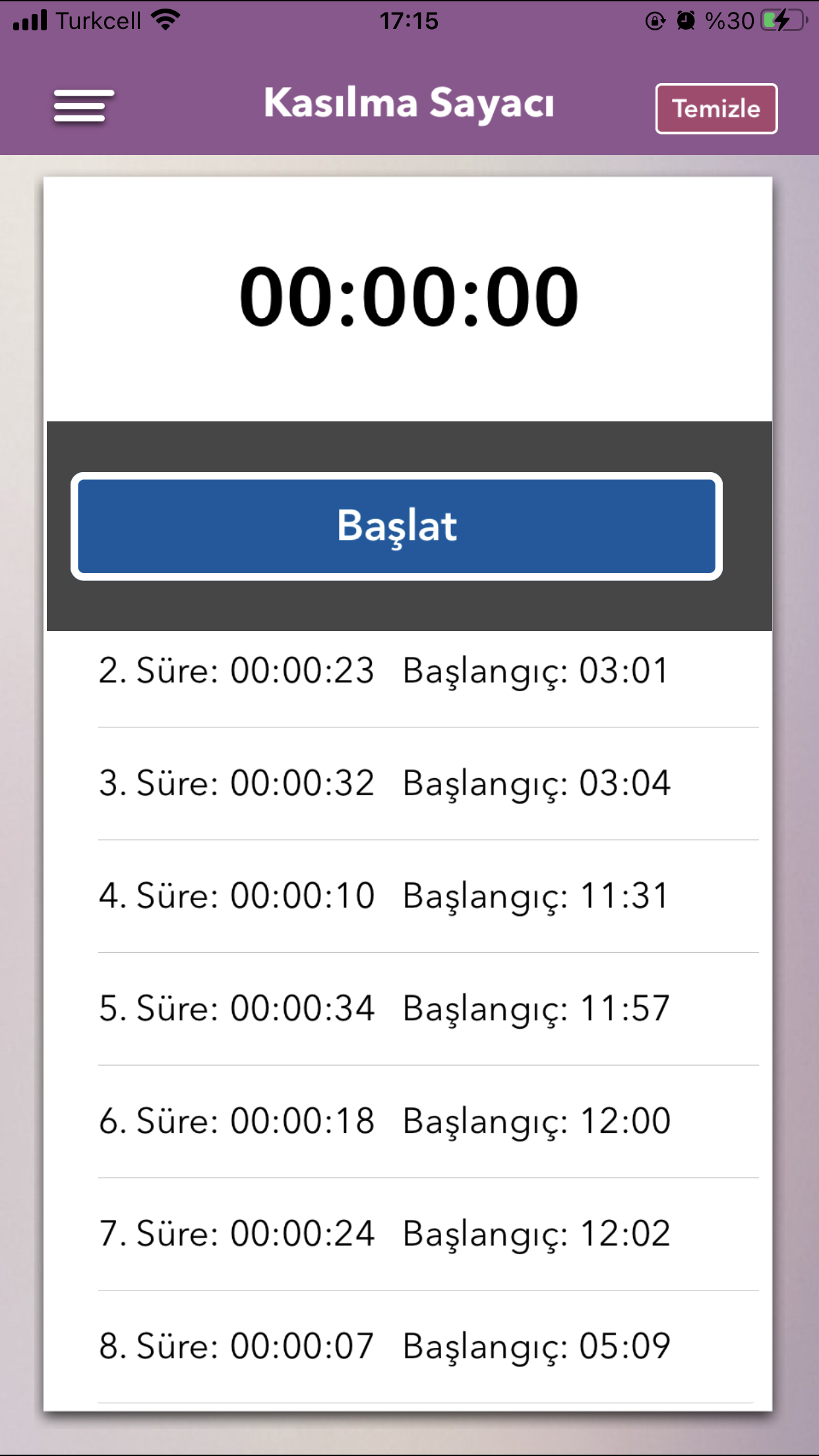The image size is (819, 1456).
Task: Select contraction entry 7 starting 12:02
Action: [x=384, y=1234]
